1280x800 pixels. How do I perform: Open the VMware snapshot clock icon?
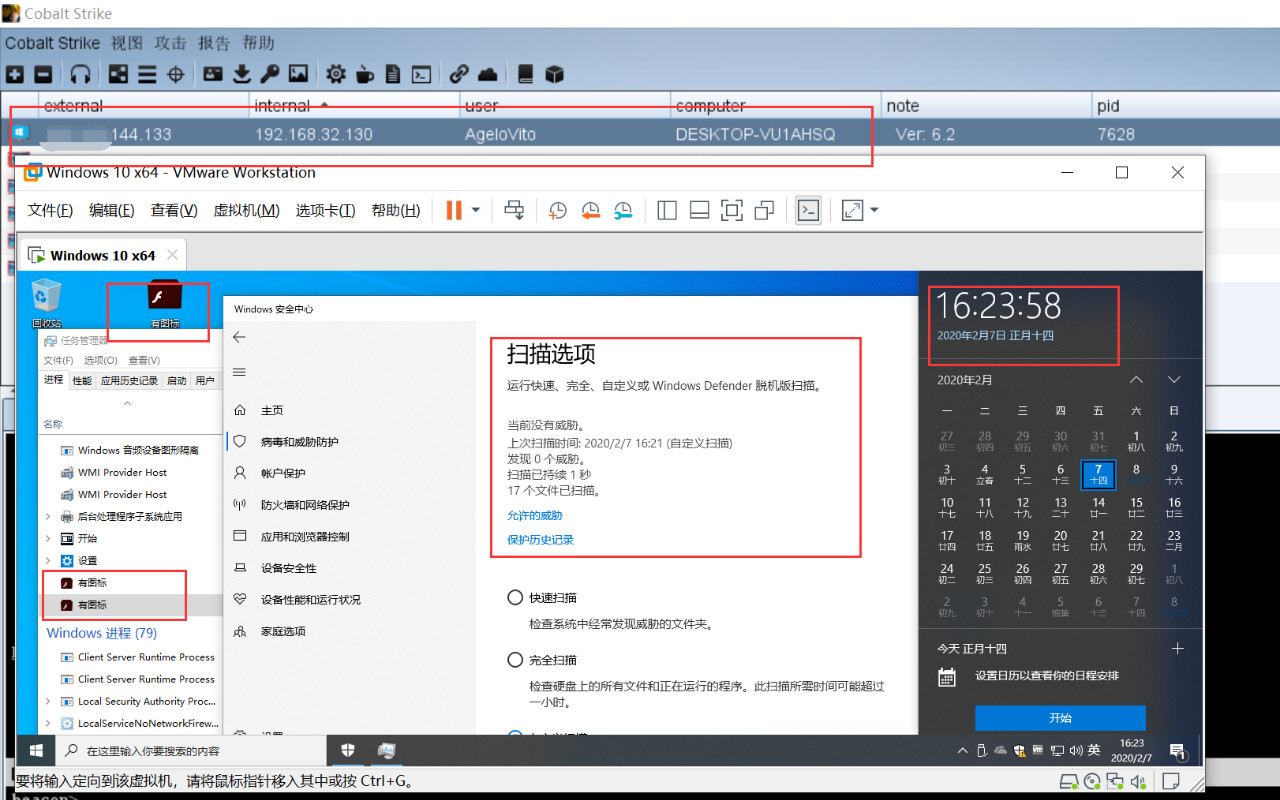(x=558, y=210)
